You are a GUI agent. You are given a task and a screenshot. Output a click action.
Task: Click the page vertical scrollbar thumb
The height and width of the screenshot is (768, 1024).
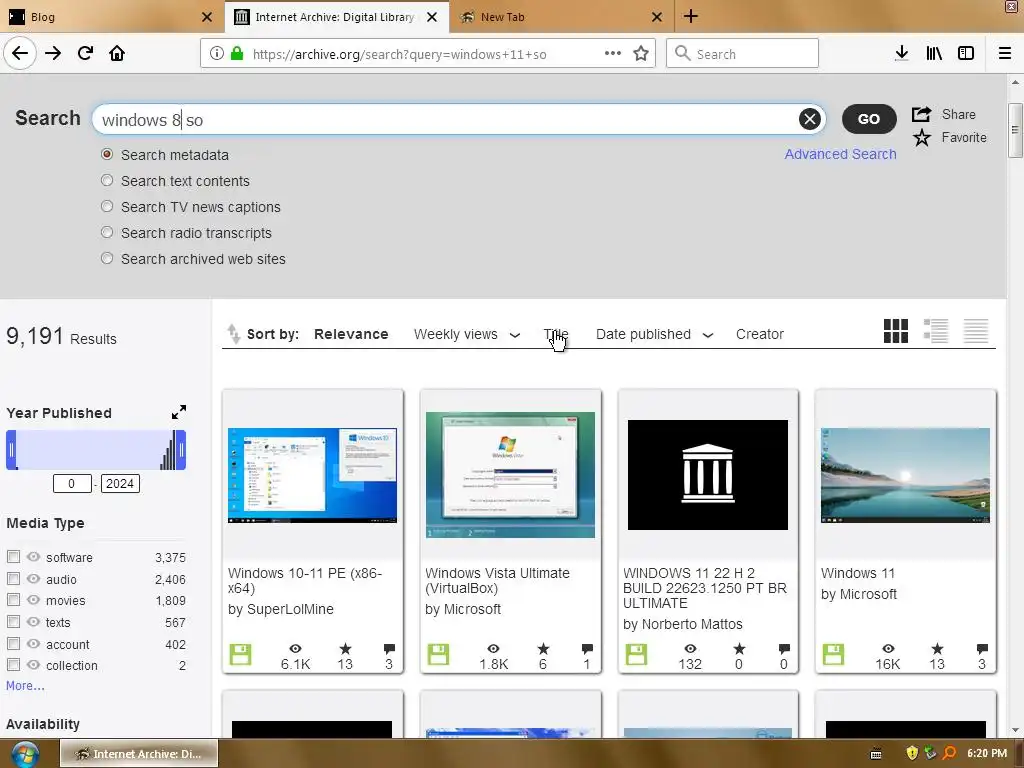(1015, 131)
